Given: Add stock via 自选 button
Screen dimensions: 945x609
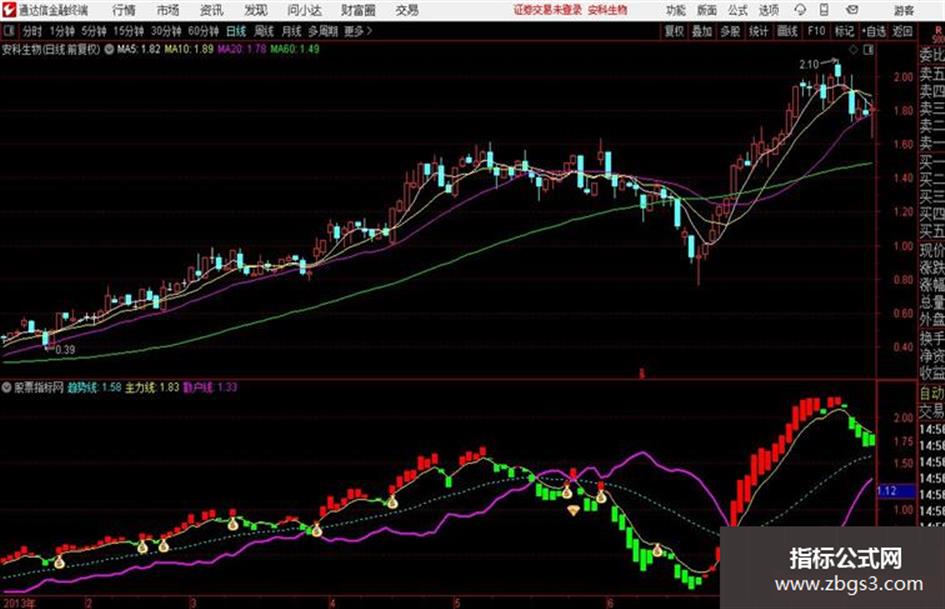Looking at the screenshot, I should 873,31.
